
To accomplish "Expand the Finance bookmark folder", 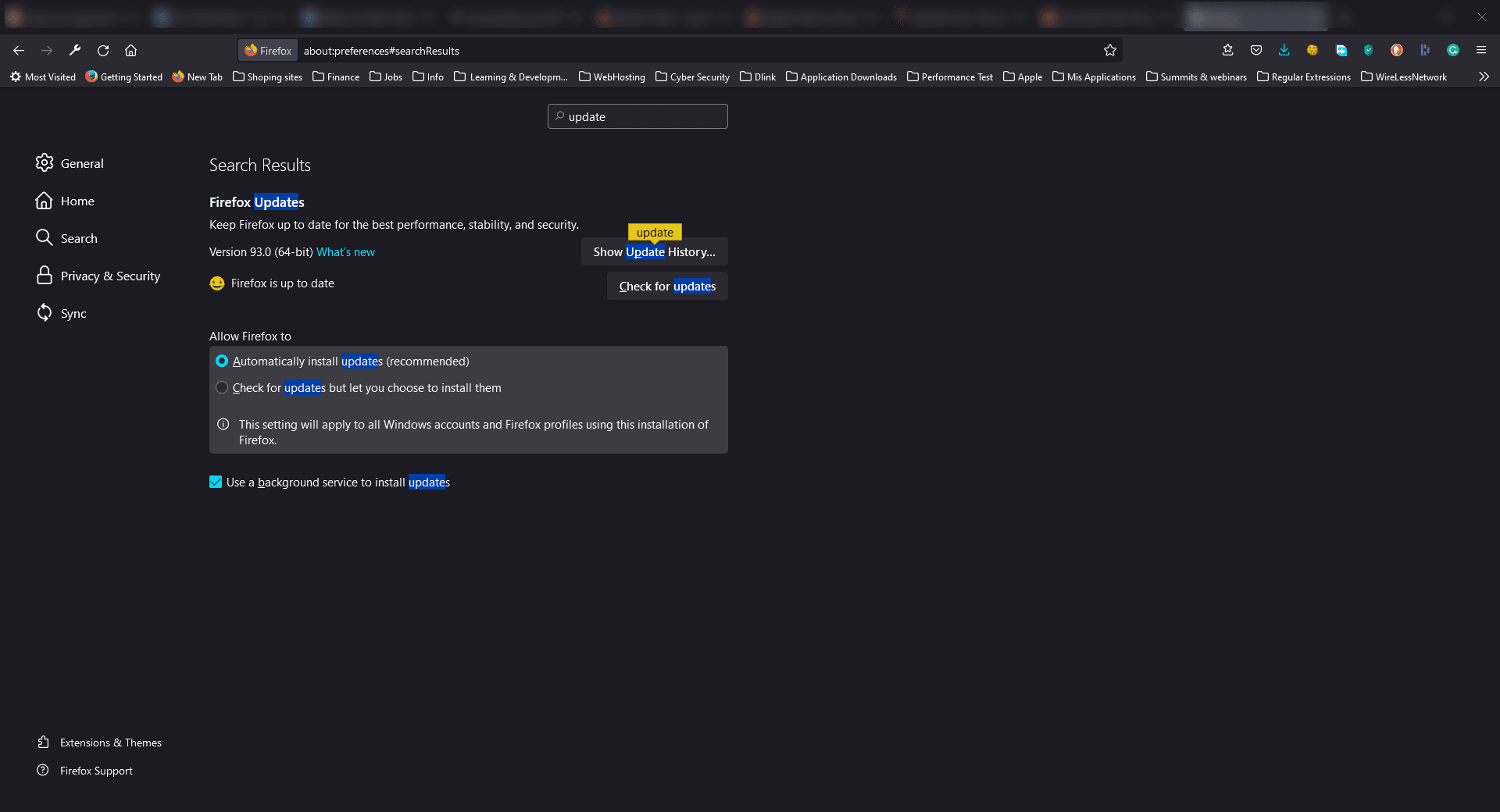I will click(x=336, y=77).
